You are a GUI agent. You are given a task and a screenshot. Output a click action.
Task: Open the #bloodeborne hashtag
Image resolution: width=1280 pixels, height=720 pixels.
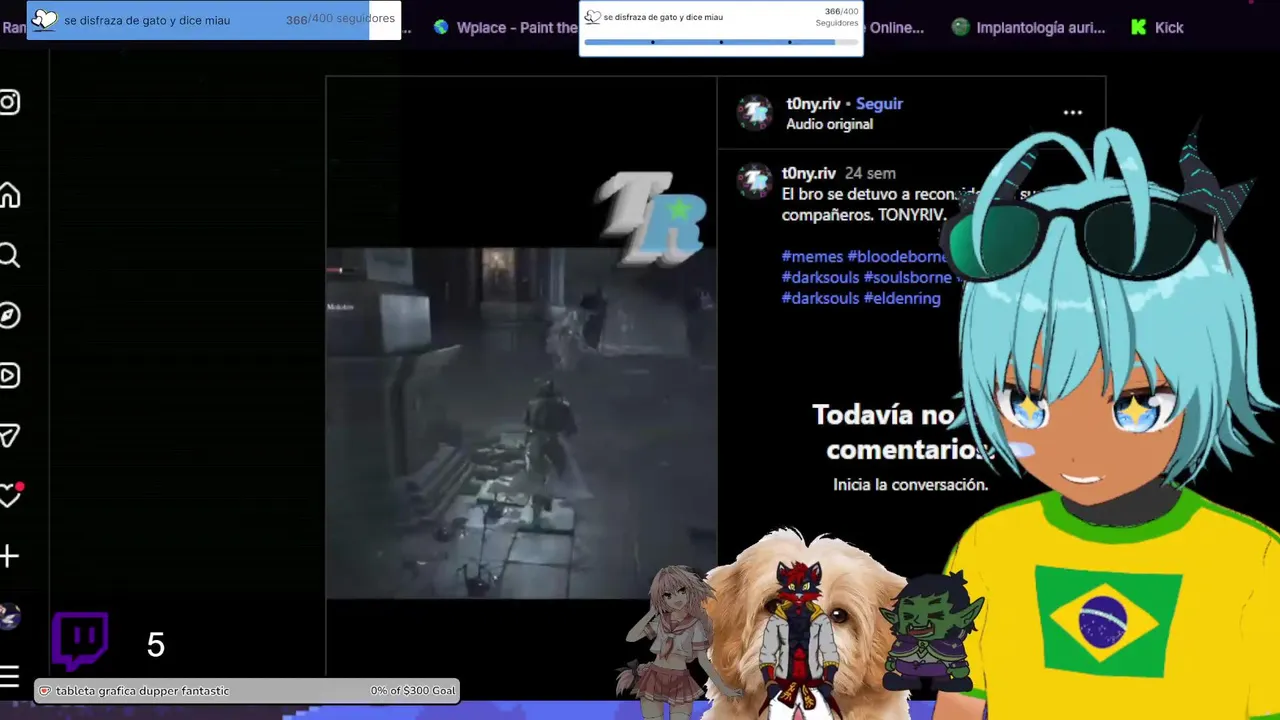(897, 257)
